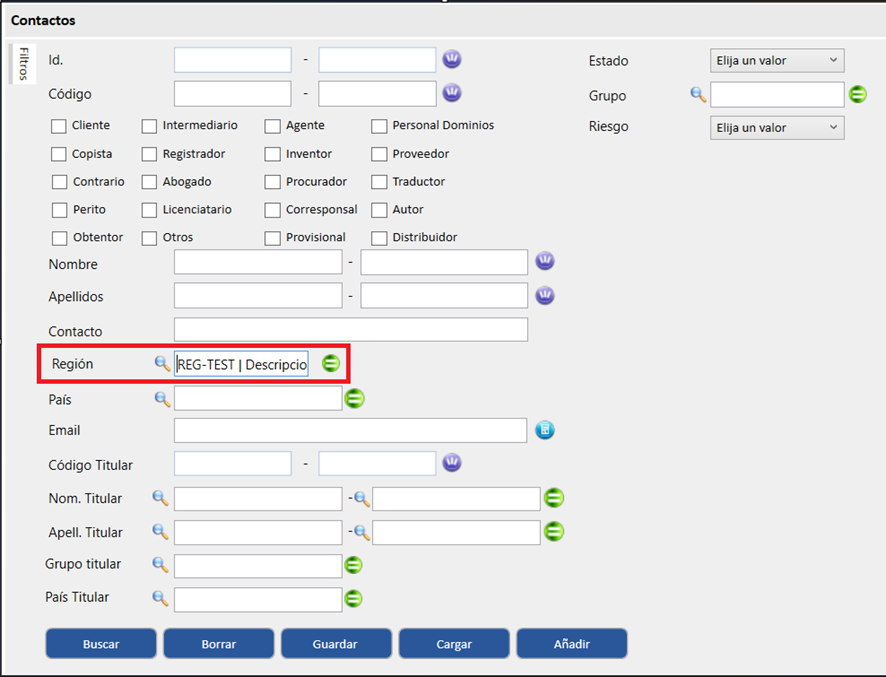The width and height of the screenshot is (886, 677).
Task: Open the Grupo titular search magnifier
Action: [x=160, y=565]
